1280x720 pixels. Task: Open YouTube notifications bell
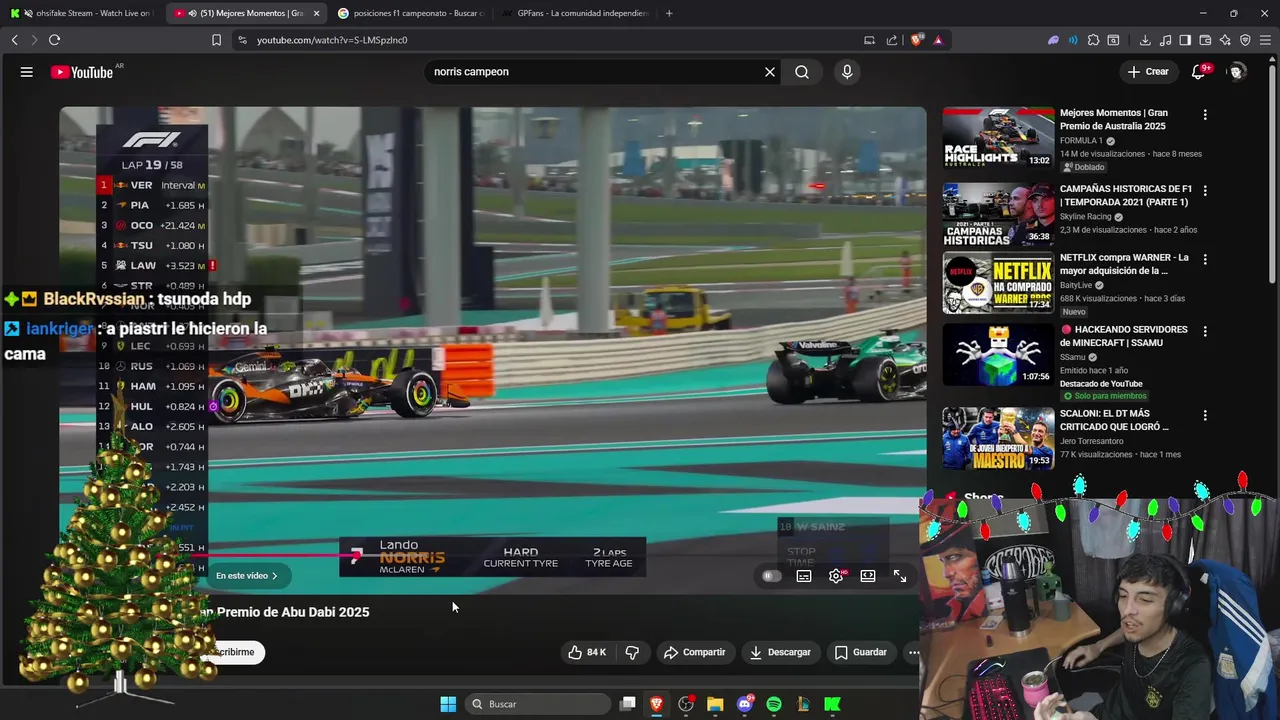coord(1199,72)
